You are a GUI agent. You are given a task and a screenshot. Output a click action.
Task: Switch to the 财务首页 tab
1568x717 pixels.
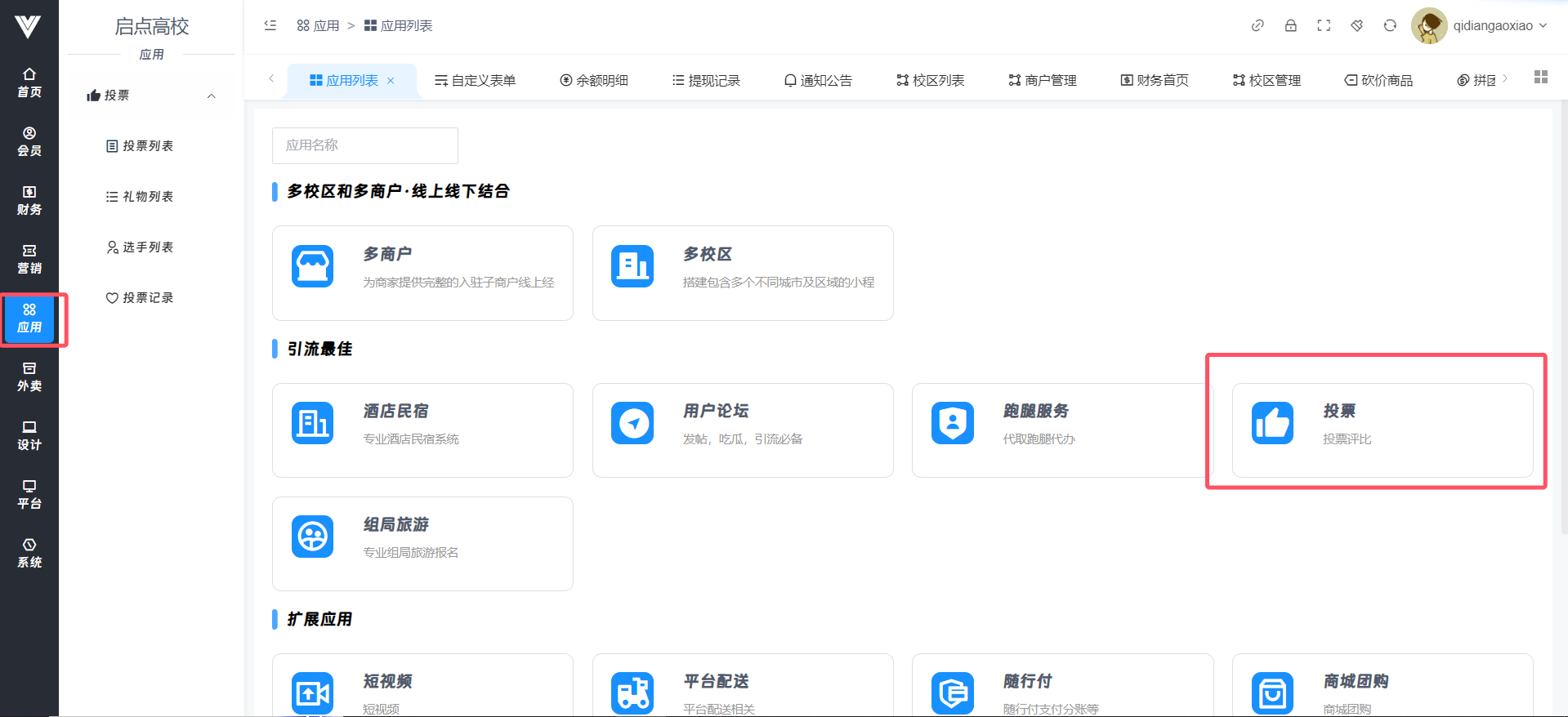click(1155, 80)
